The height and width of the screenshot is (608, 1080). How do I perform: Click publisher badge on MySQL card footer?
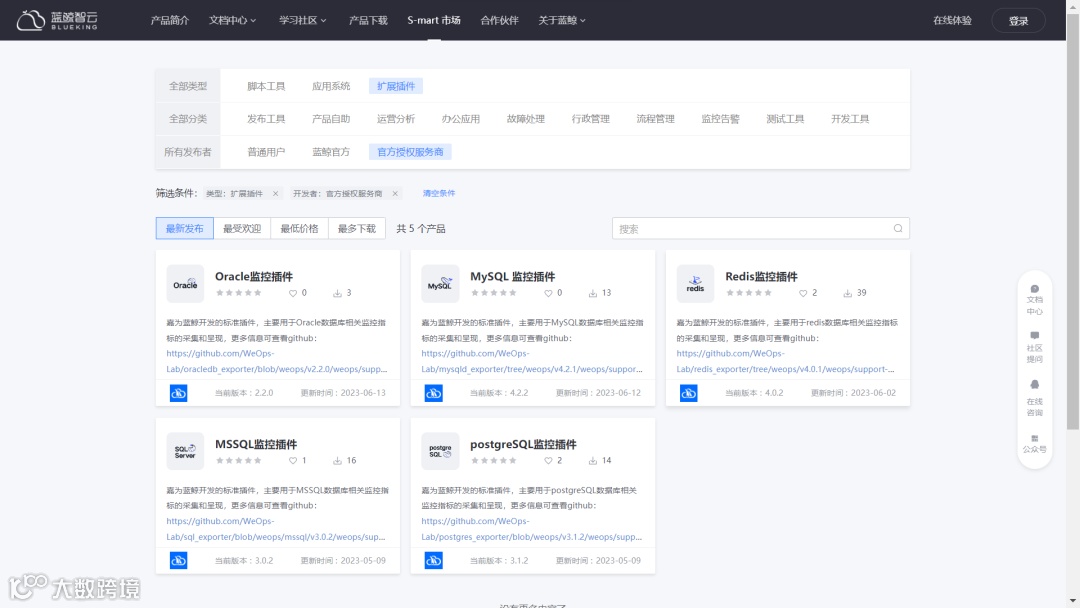click(433, 393)
